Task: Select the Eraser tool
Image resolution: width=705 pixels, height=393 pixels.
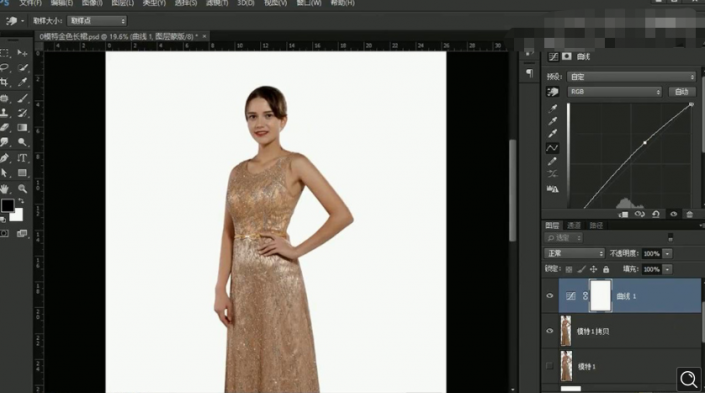Action: click(4, 128)
